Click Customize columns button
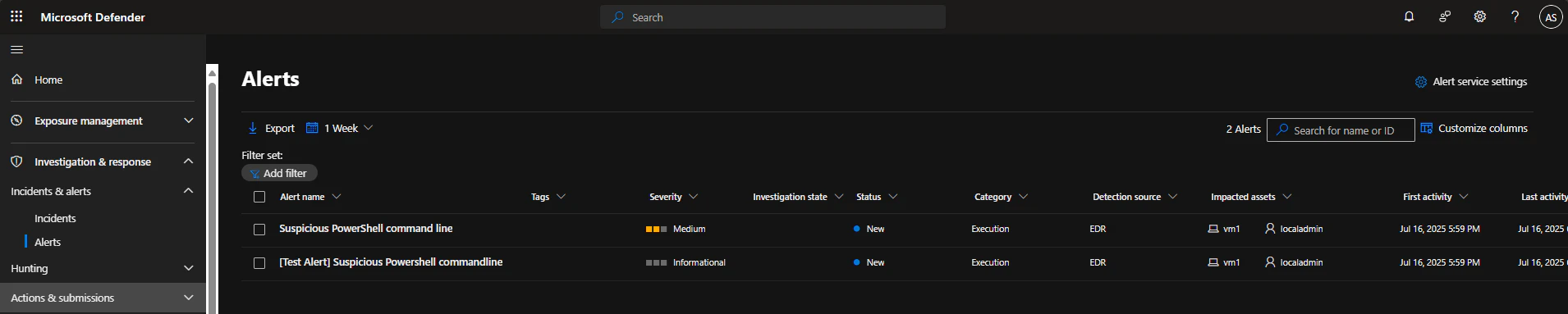Viewport: 1568px width, 314px height. coord(1474,128)
